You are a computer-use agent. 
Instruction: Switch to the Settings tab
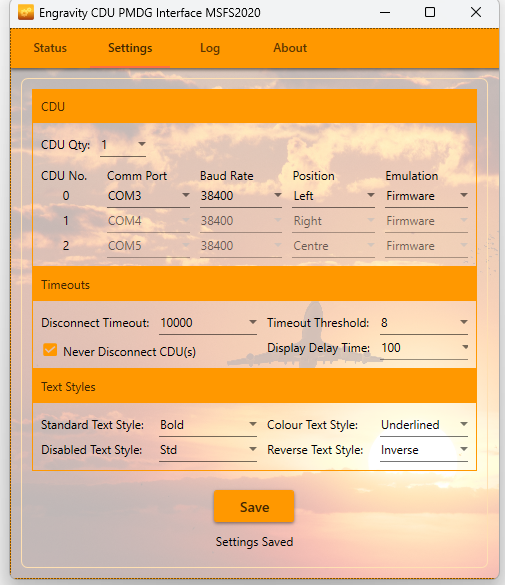coord(130,48)
